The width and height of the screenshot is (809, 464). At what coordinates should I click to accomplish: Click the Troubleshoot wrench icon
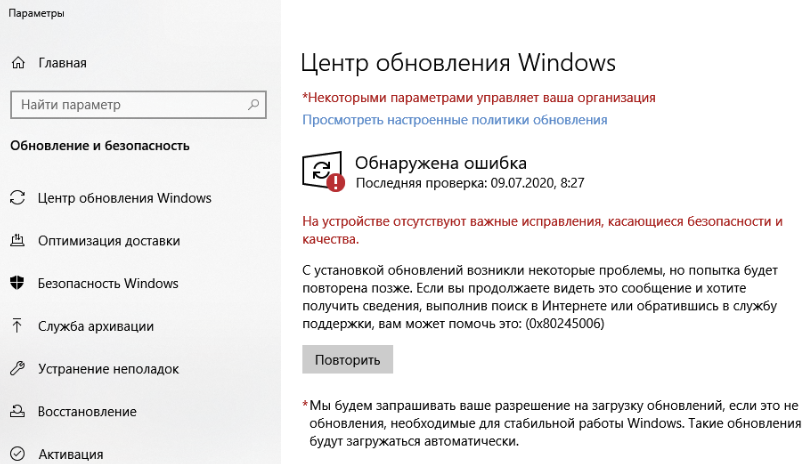18,369
